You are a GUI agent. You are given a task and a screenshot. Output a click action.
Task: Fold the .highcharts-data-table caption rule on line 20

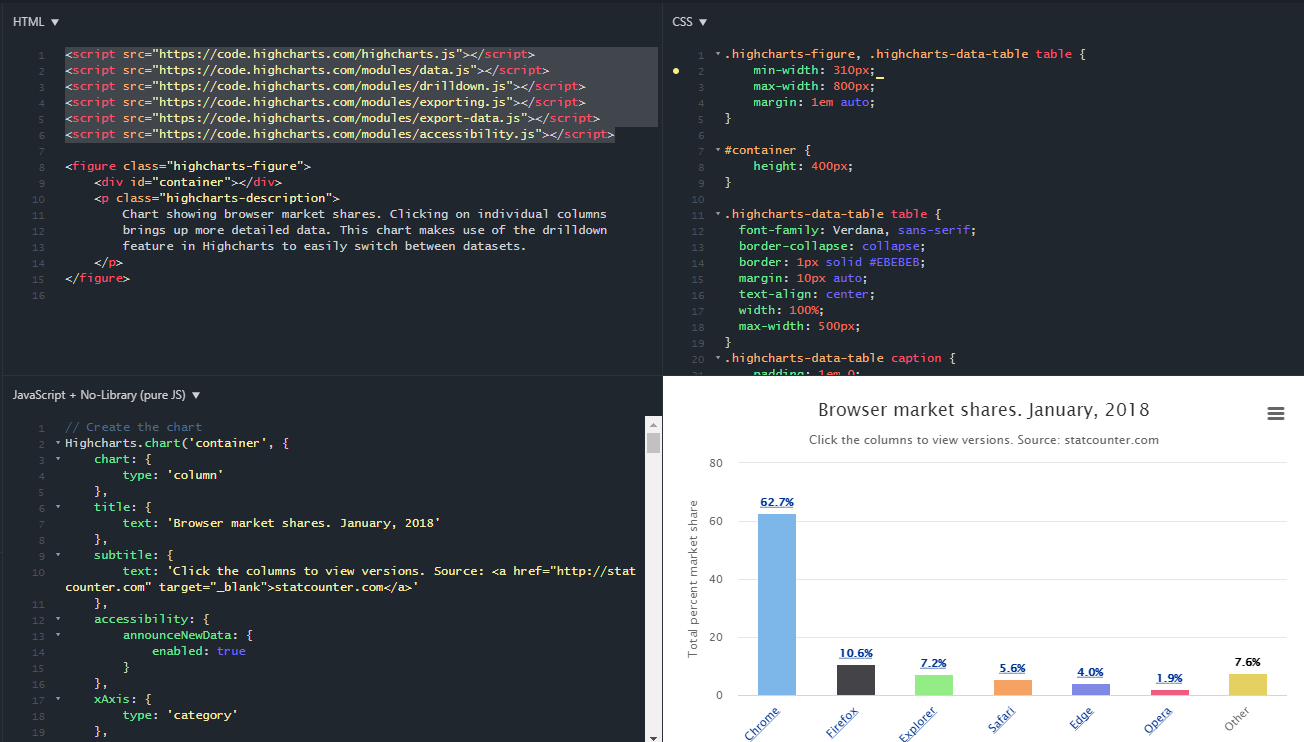coord(717,359)
